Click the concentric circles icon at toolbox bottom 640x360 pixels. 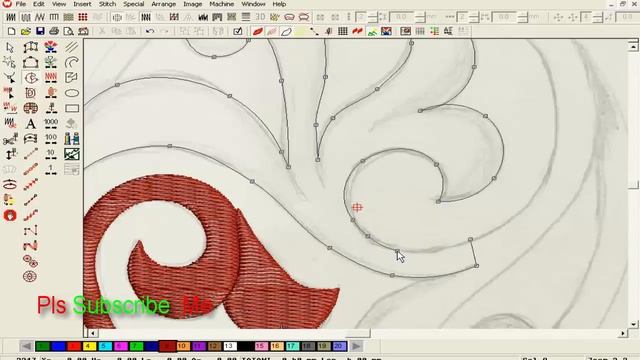(x=31, y=276)
